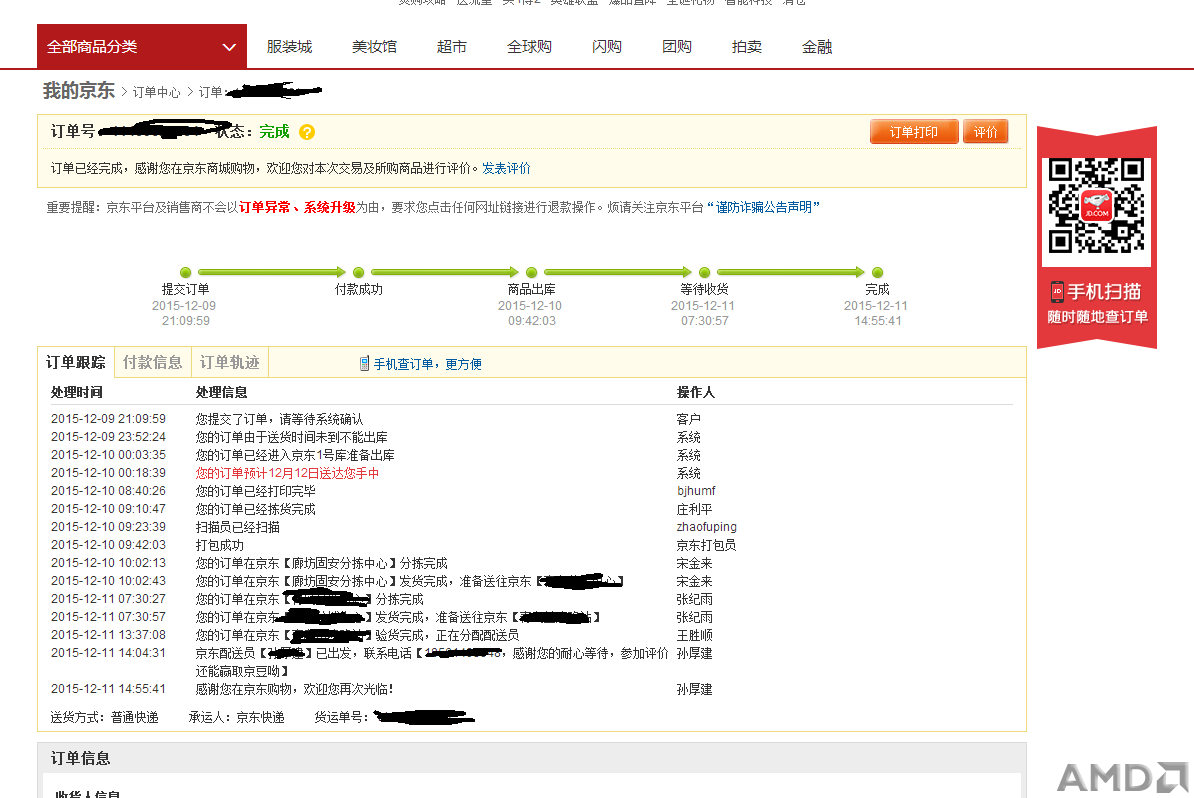Click the 处理信息 column header
The image size is (1194, 798).
point(222,392)
